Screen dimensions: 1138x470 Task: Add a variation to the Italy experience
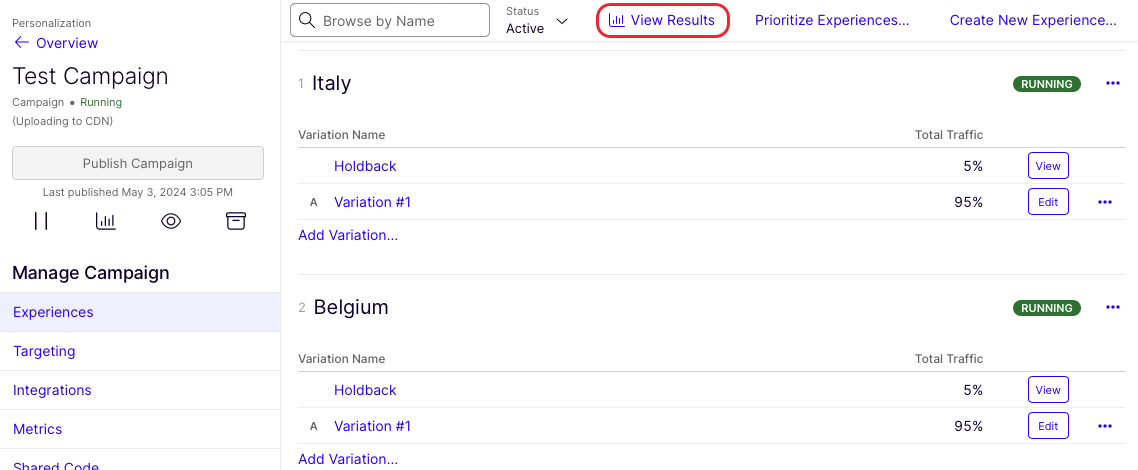tap(348, 235)
